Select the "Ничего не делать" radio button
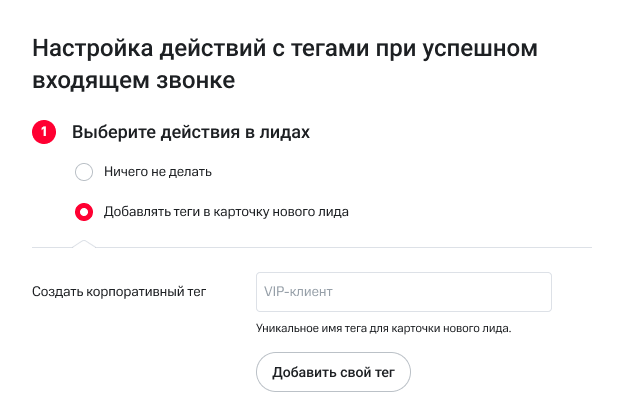Viewport: 624px width, 416px height. (84, 172)
